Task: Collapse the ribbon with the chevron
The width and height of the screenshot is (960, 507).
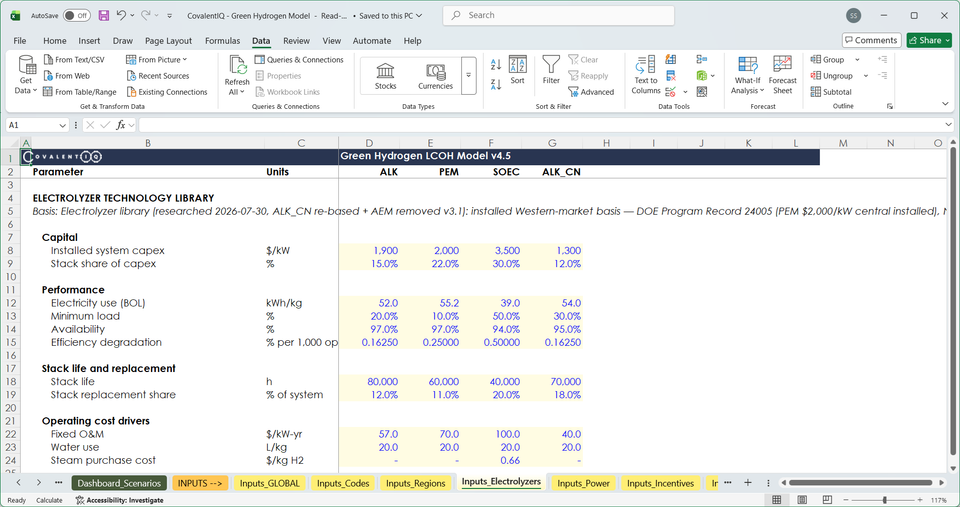Action: click(945, 104)
